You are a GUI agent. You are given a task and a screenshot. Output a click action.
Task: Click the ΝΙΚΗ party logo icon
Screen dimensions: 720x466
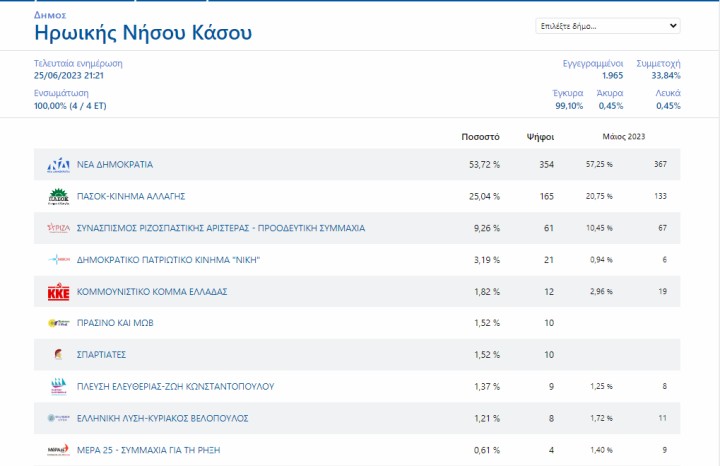[58, 260]
